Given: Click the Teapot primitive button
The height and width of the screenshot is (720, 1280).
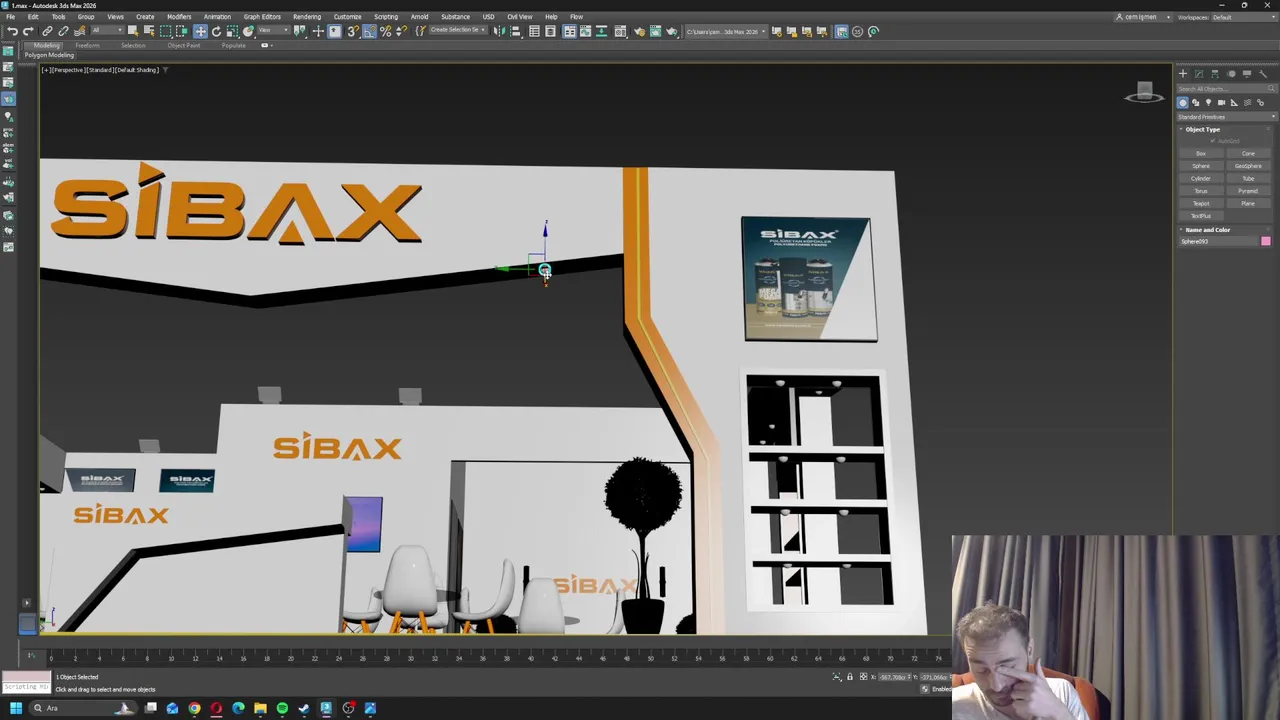Looking at the screenshot, I should 1201,204.
